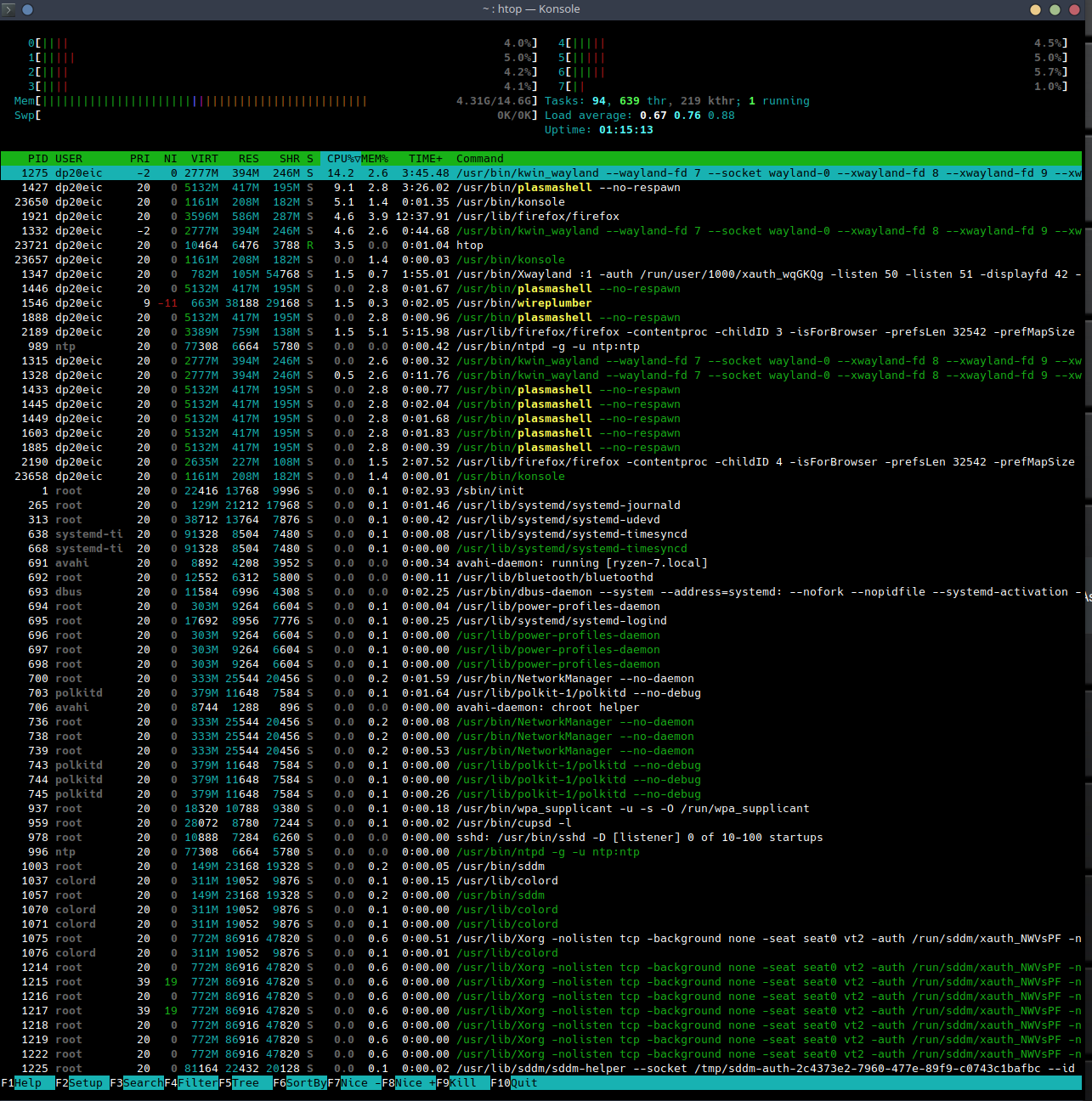Select systemd-udevd row PID 313

pos(541,520)
